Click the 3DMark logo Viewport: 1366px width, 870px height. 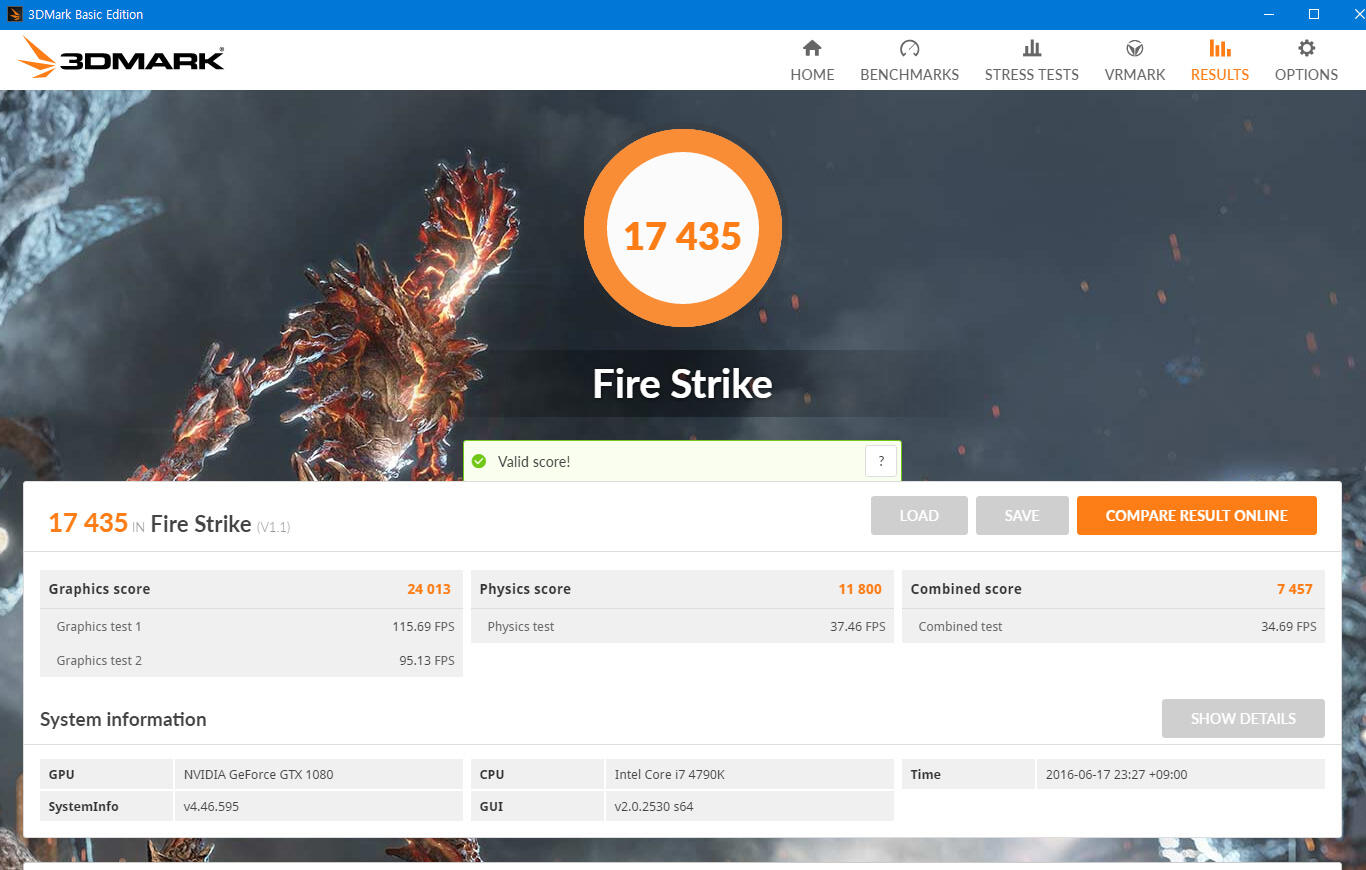[121, 58]
